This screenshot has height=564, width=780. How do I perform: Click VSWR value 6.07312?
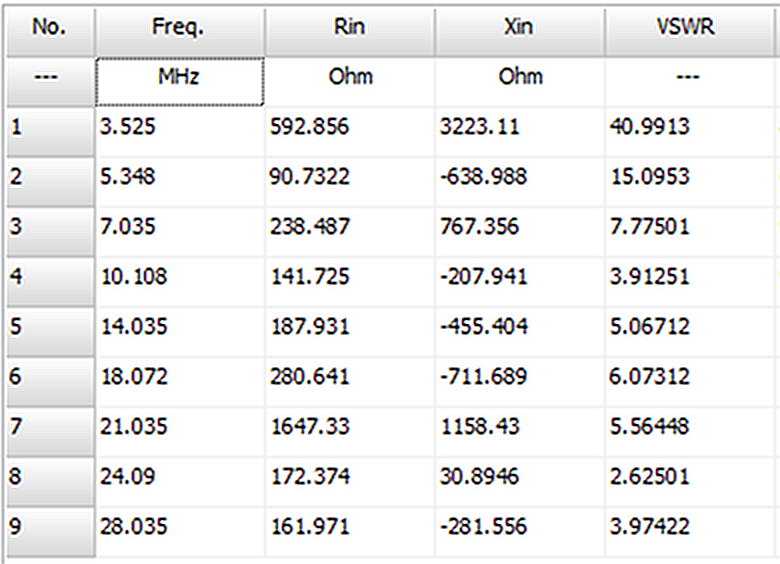click(689, 381)
